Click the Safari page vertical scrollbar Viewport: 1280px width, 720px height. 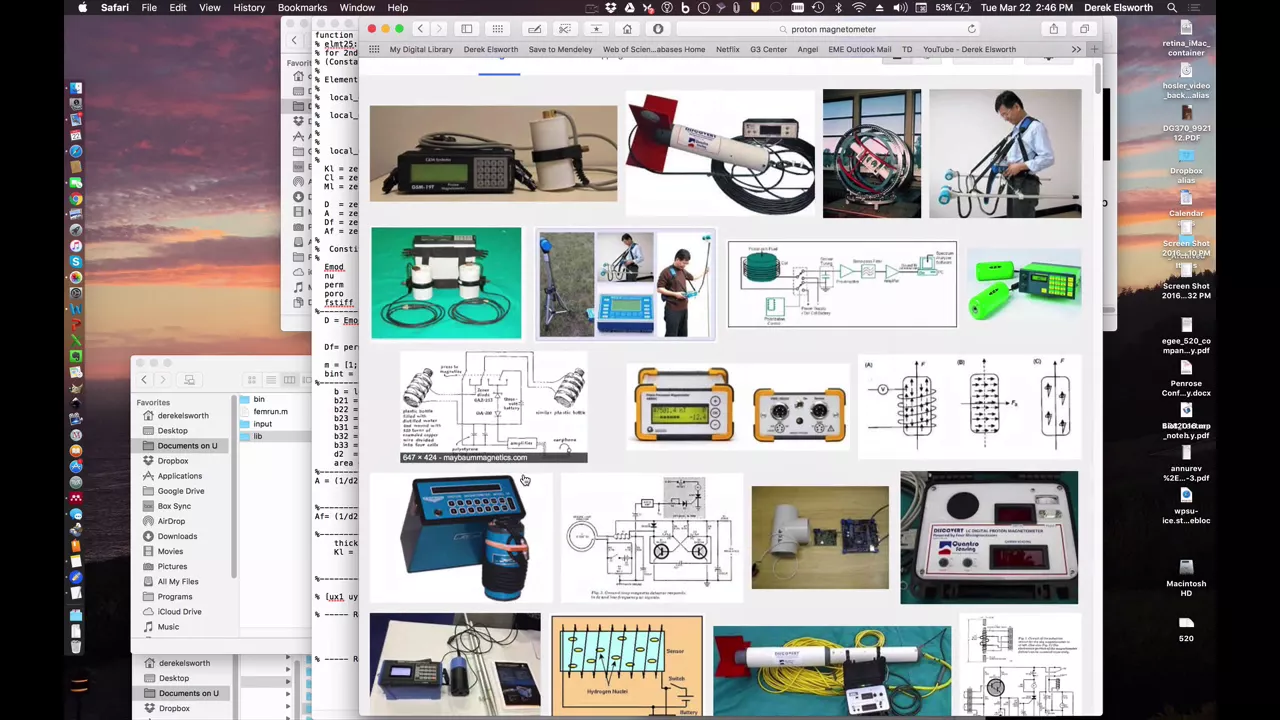coord(1098,79)
